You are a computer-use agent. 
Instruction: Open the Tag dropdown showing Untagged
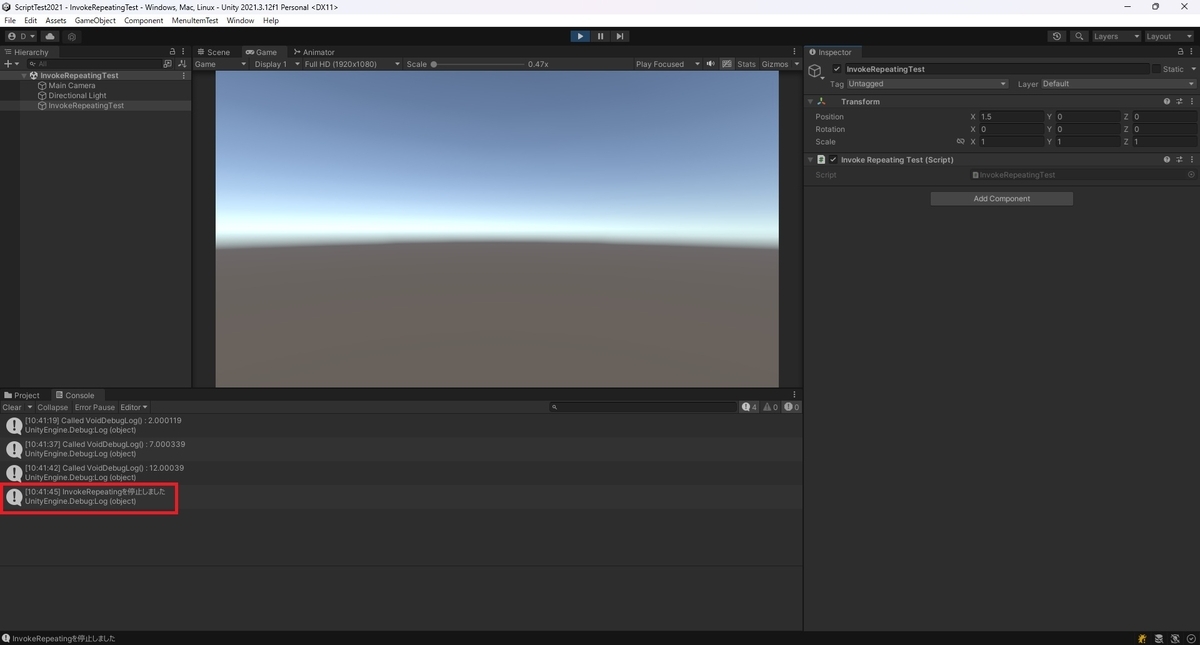pyautogui.click(x=925, y=84)
